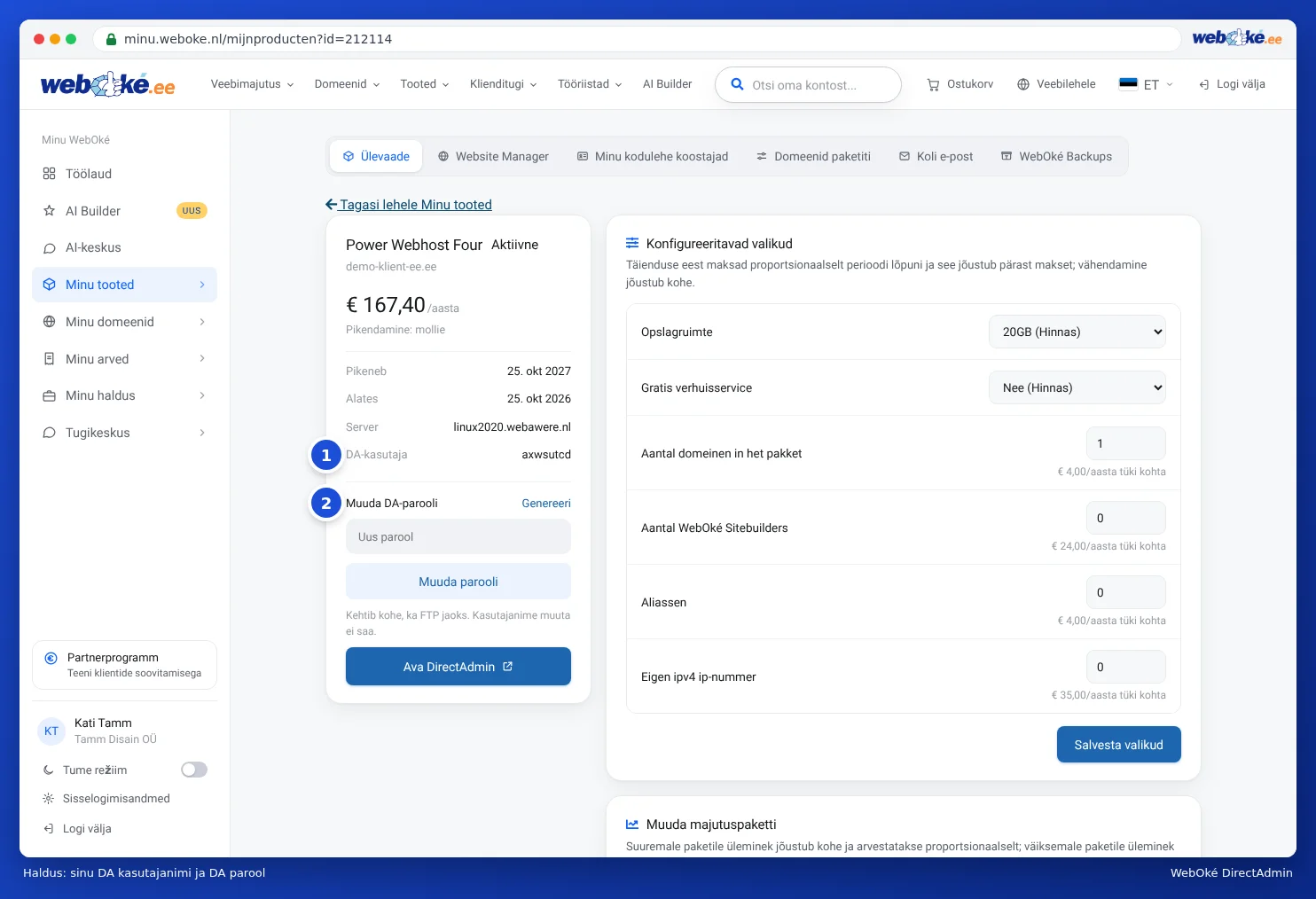Expand Minu domeenid sidebar chevron

point(202,322)
